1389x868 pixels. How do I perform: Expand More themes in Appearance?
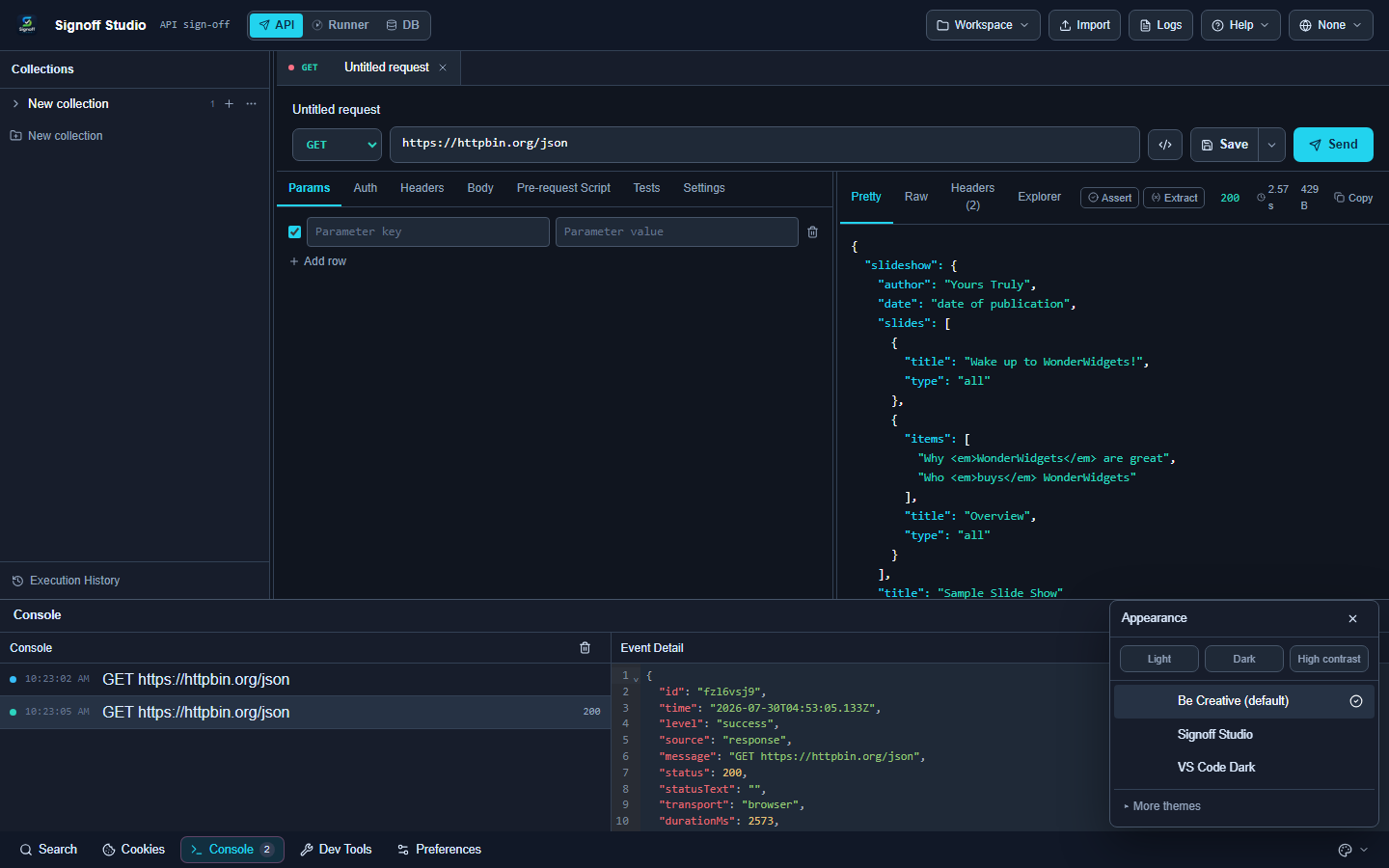[1162, 806]
